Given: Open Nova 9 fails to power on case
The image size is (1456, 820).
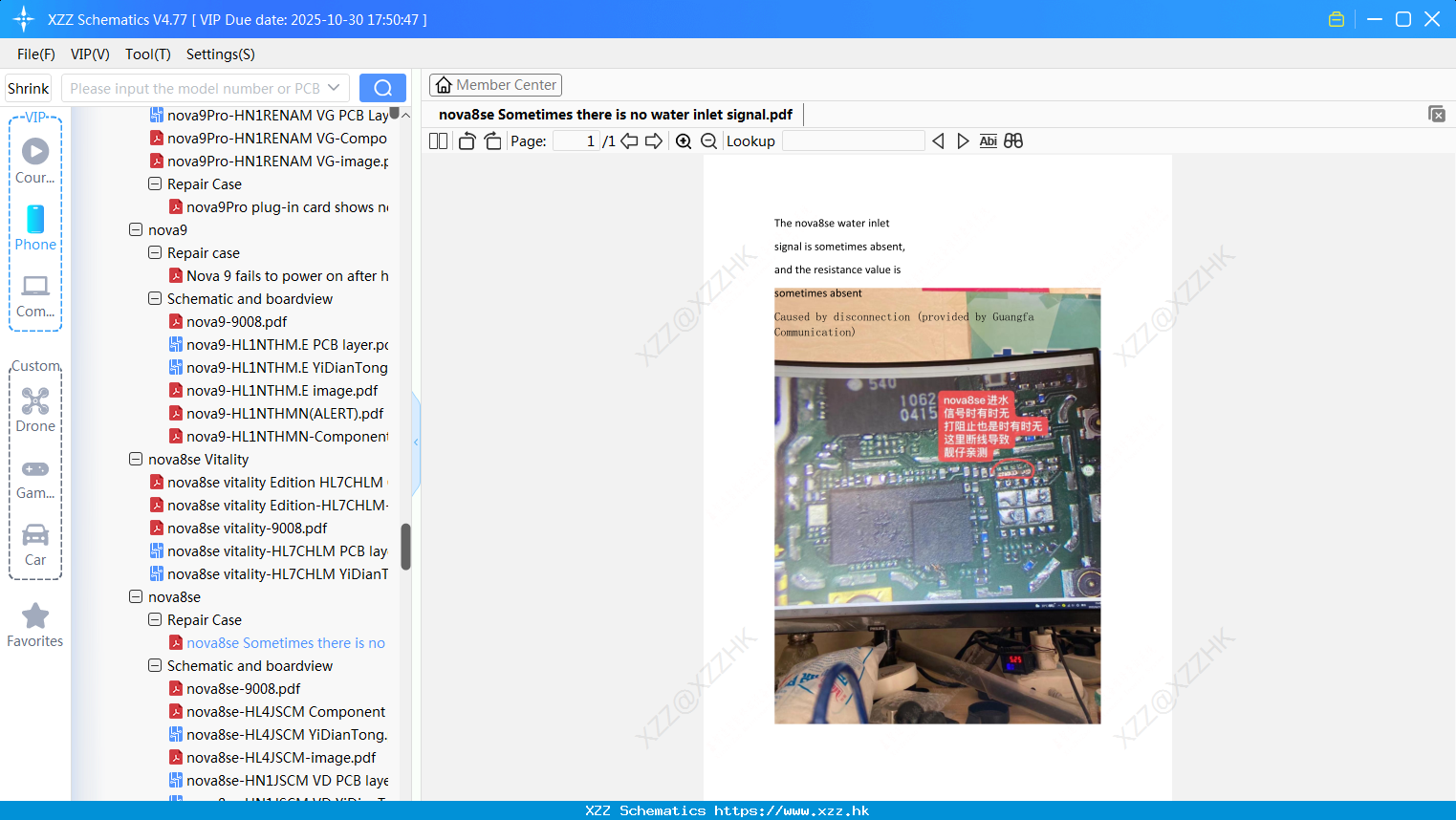Looking at the screenshot, I should [x=287, y=276].
